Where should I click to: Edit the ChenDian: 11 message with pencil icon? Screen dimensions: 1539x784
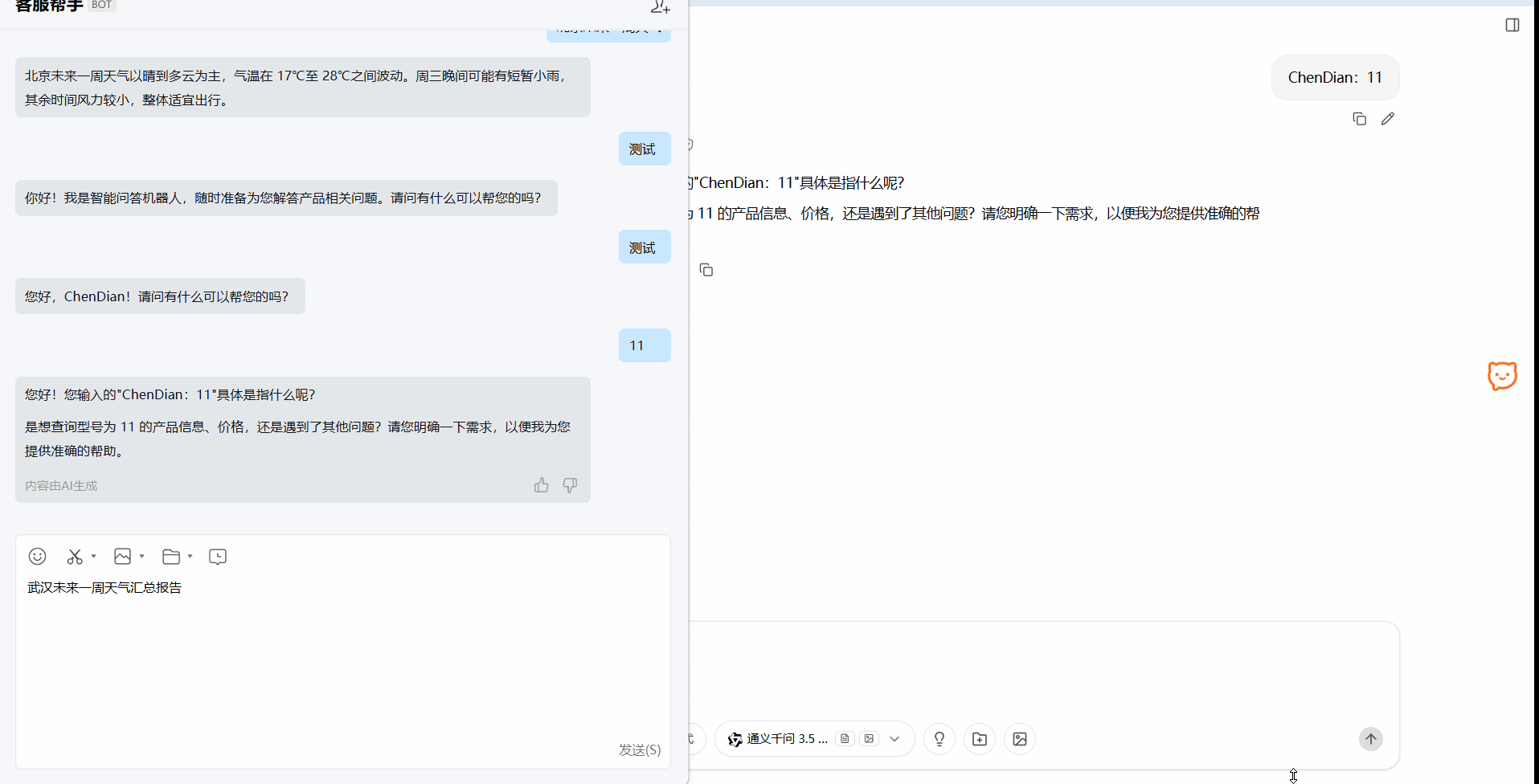pos(1389,118)
